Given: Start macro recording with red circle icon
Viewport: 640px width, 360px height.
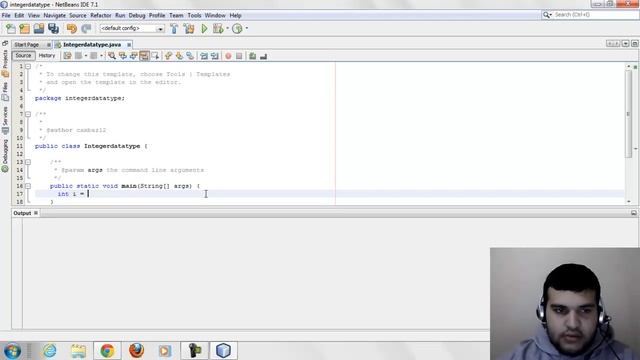Looking at the screenshot, I should point(228,56).
